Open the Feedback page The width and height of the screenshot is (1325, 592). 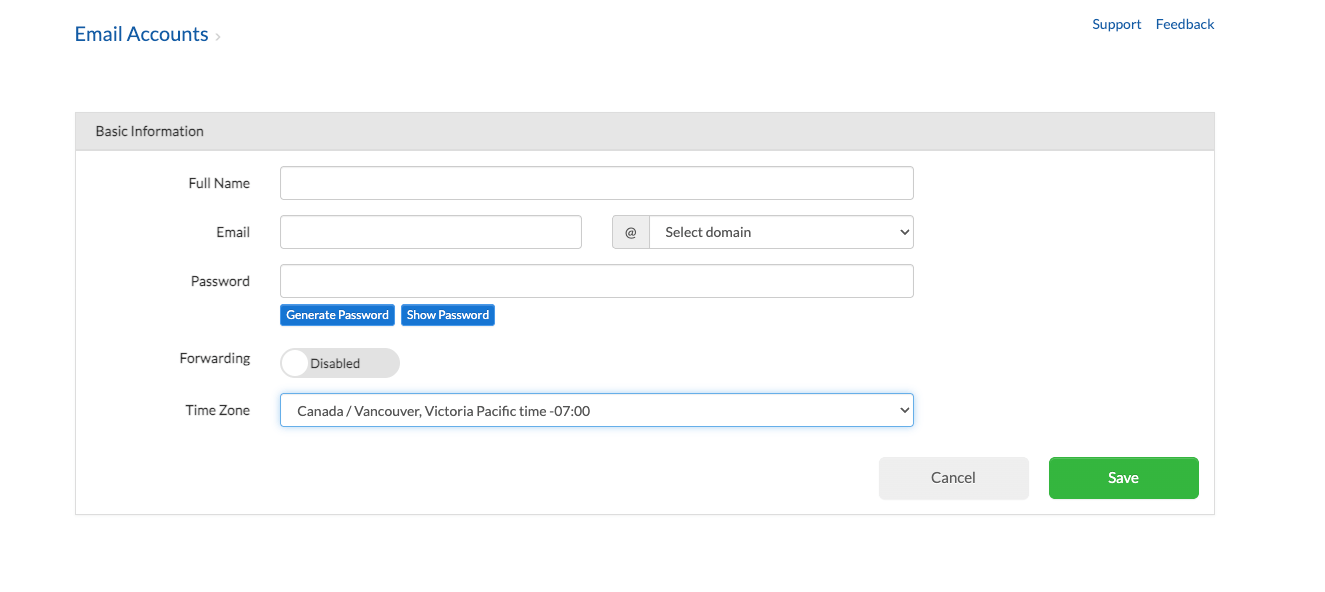tap(1184, 24)
